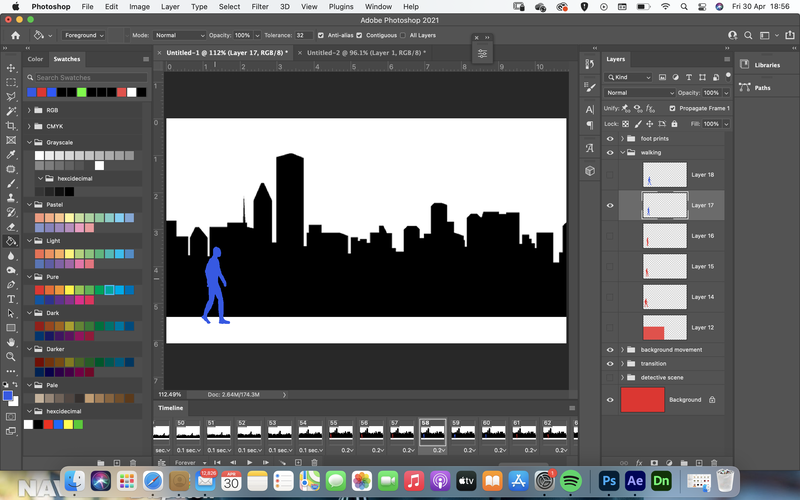800x500 pixels.
Task: Toggle the Anti-alias checkbox
Action: [x=320, y=35]
